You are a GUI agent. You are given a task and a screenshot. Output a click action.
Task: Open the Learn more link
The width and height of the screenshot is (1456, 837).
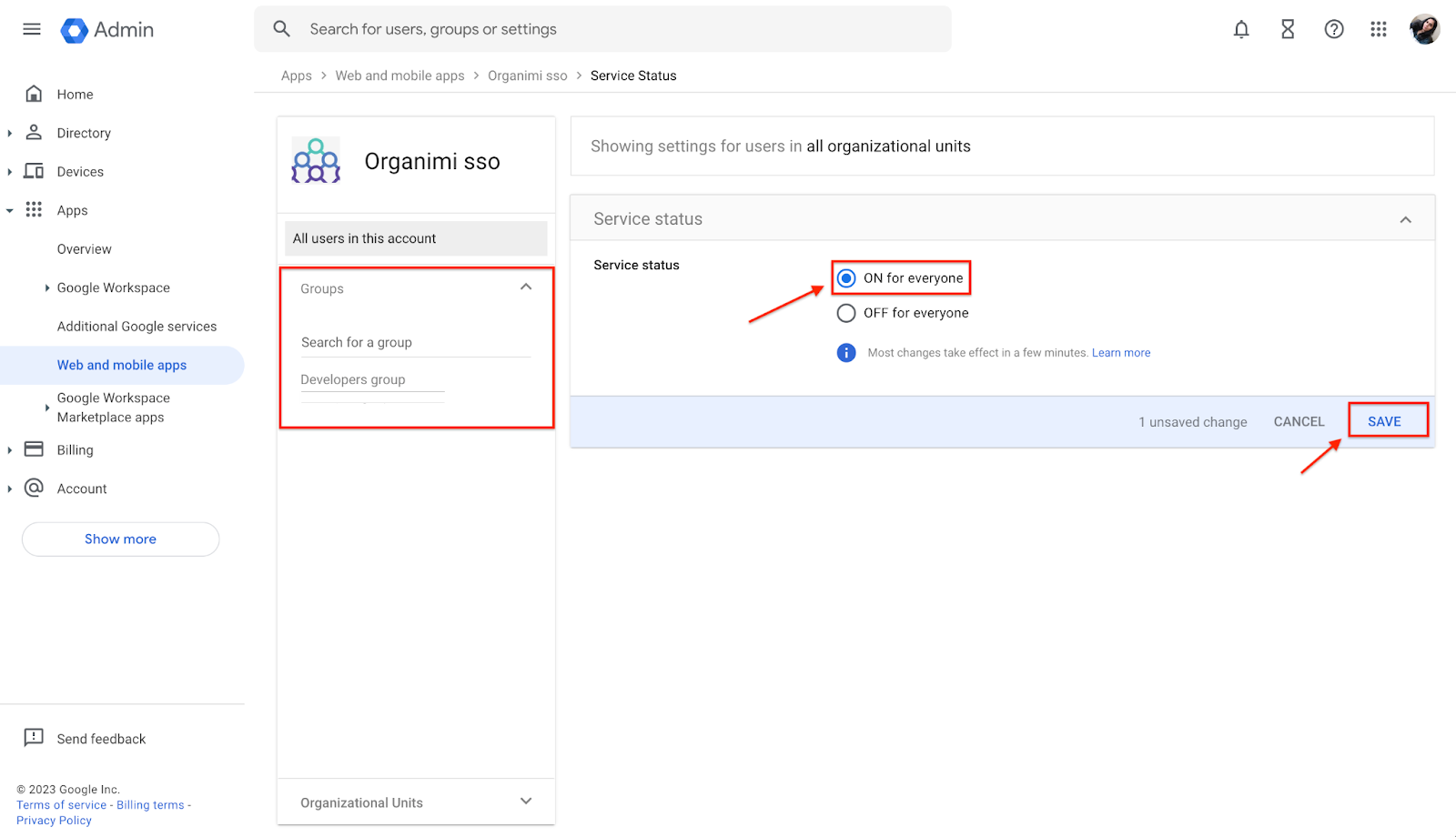click(x=1121, y=352)
